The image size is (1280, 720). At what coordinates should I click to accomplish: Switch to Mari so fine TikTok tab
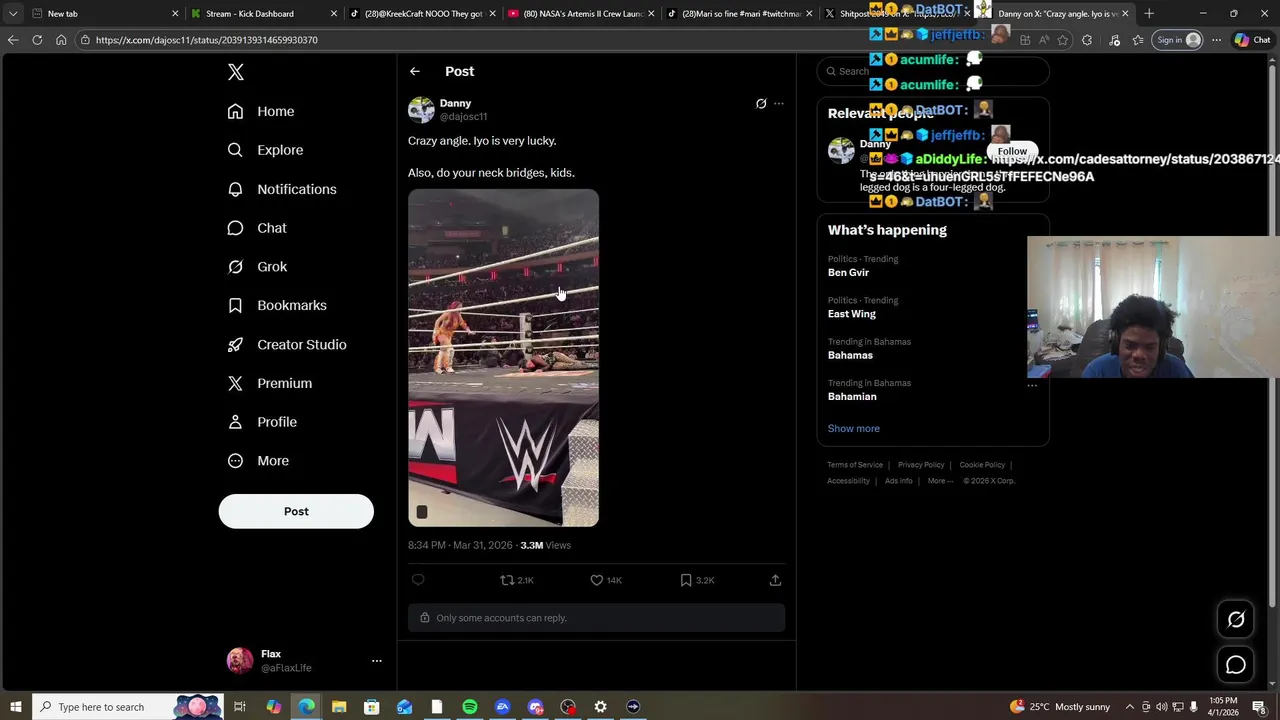pos(739,14)
